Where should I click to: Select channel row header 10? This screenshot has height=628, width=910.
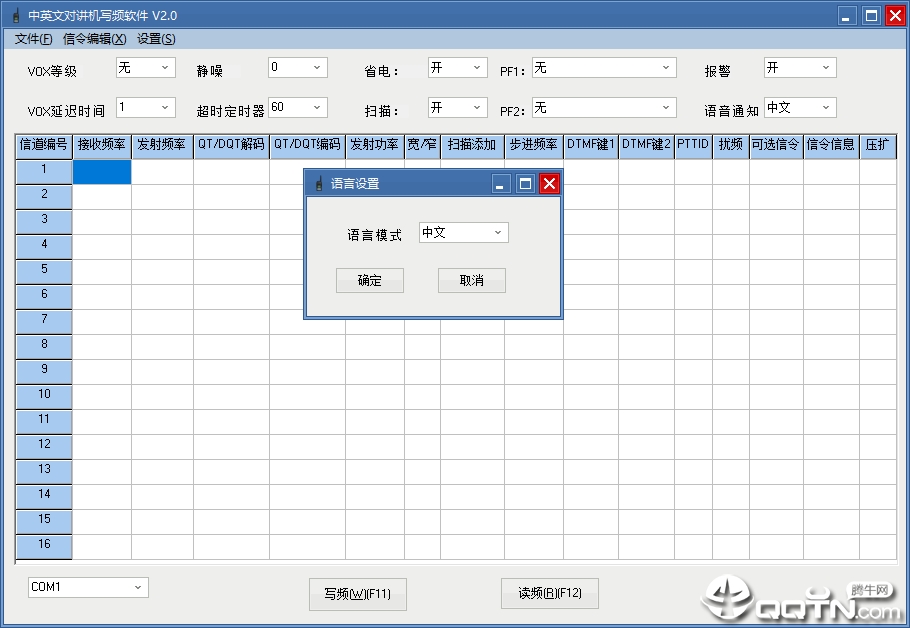click(44, 397)
